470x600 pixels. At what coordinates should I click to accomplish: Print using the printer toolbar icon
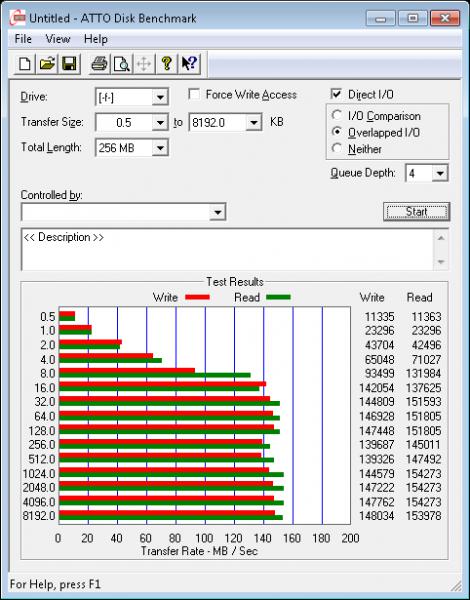99,64
